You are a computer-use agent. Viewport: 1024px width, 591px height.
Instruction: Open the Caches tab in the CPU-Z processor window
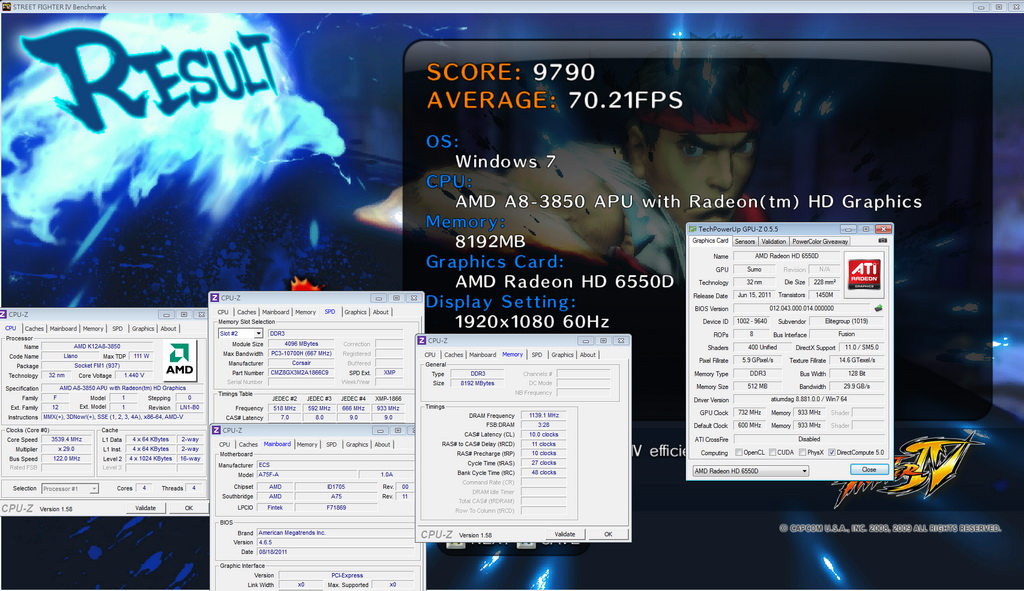click(x=34, y=328)
